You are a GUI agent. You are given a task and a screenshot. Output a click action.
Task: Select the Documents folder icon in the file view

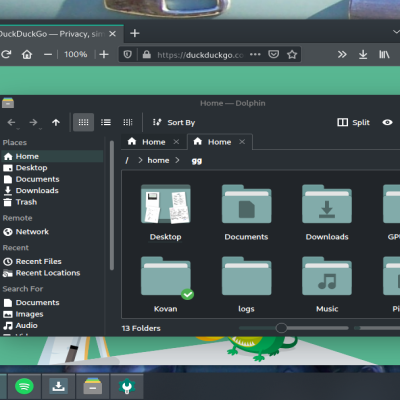coord(246,204)
